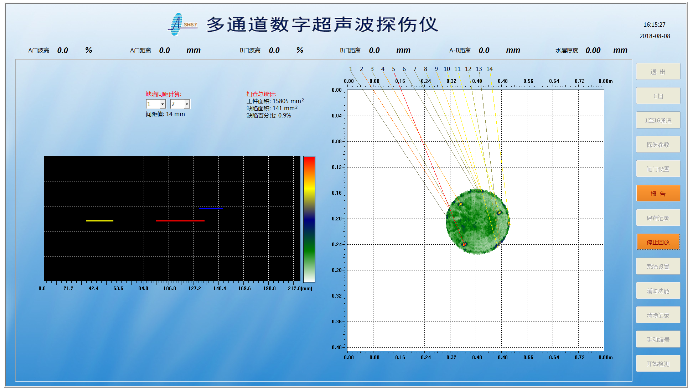The image size is (690, 390).
Task: Open the dropdown showing value 1
Action: (156, 104)
